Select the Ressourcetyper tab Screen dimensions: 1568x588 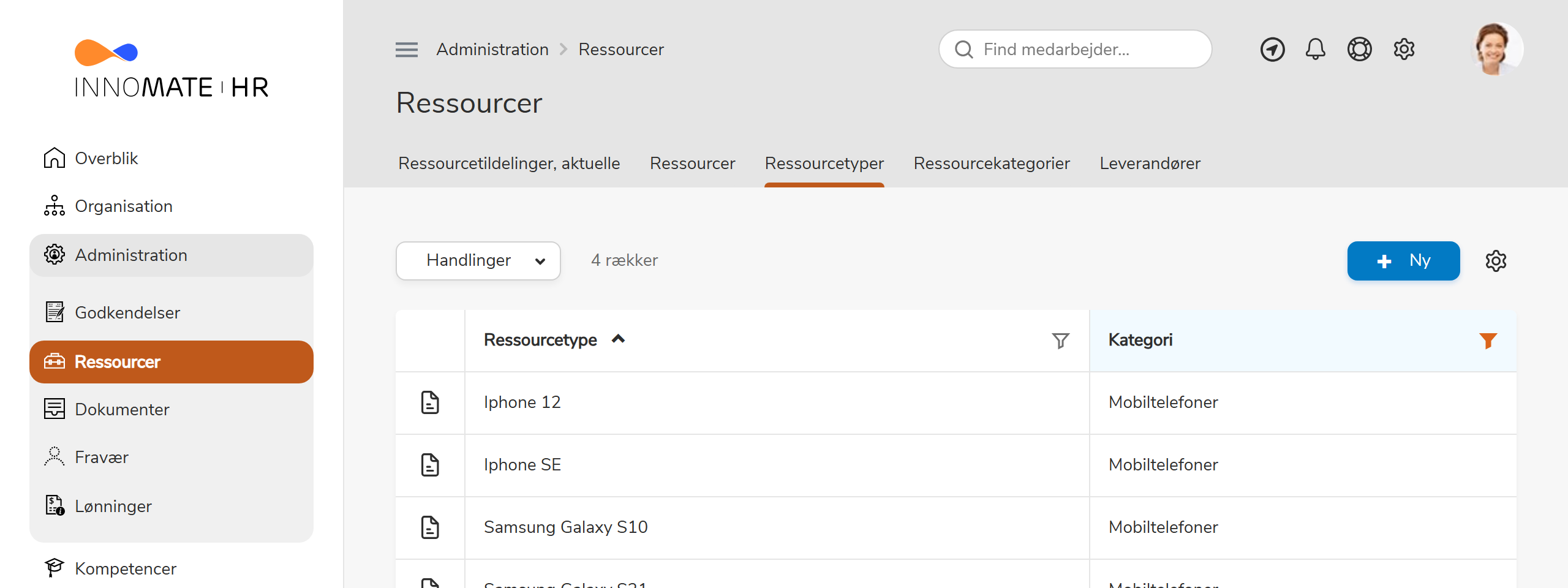[824, 164]
